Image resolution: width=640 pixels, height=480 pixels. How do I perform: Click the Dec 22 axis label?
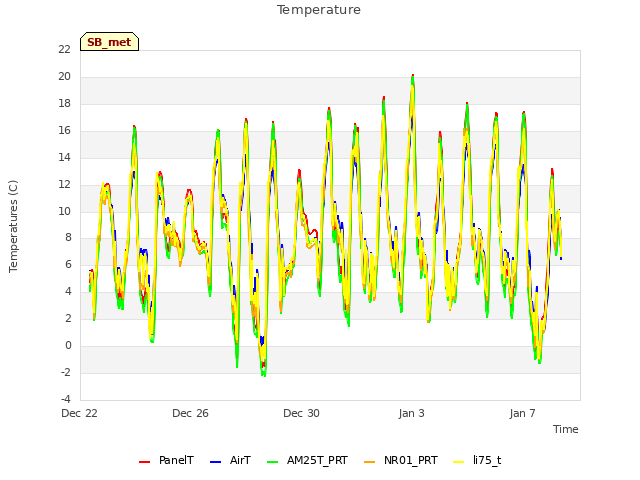79,413
